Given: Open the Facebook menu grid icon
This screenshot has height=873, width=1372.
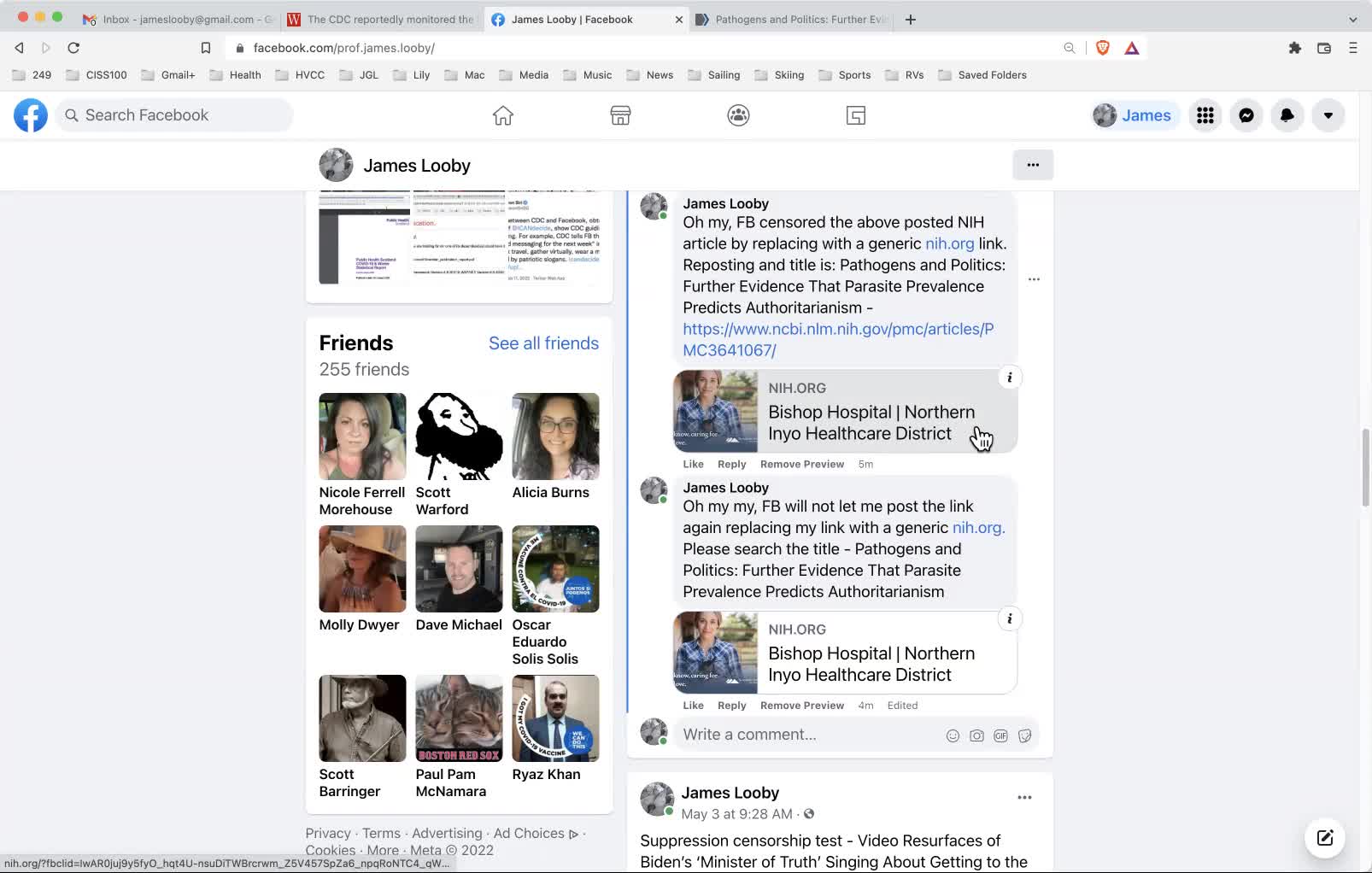Looking at the screenshot, I should pos(1205,115).
